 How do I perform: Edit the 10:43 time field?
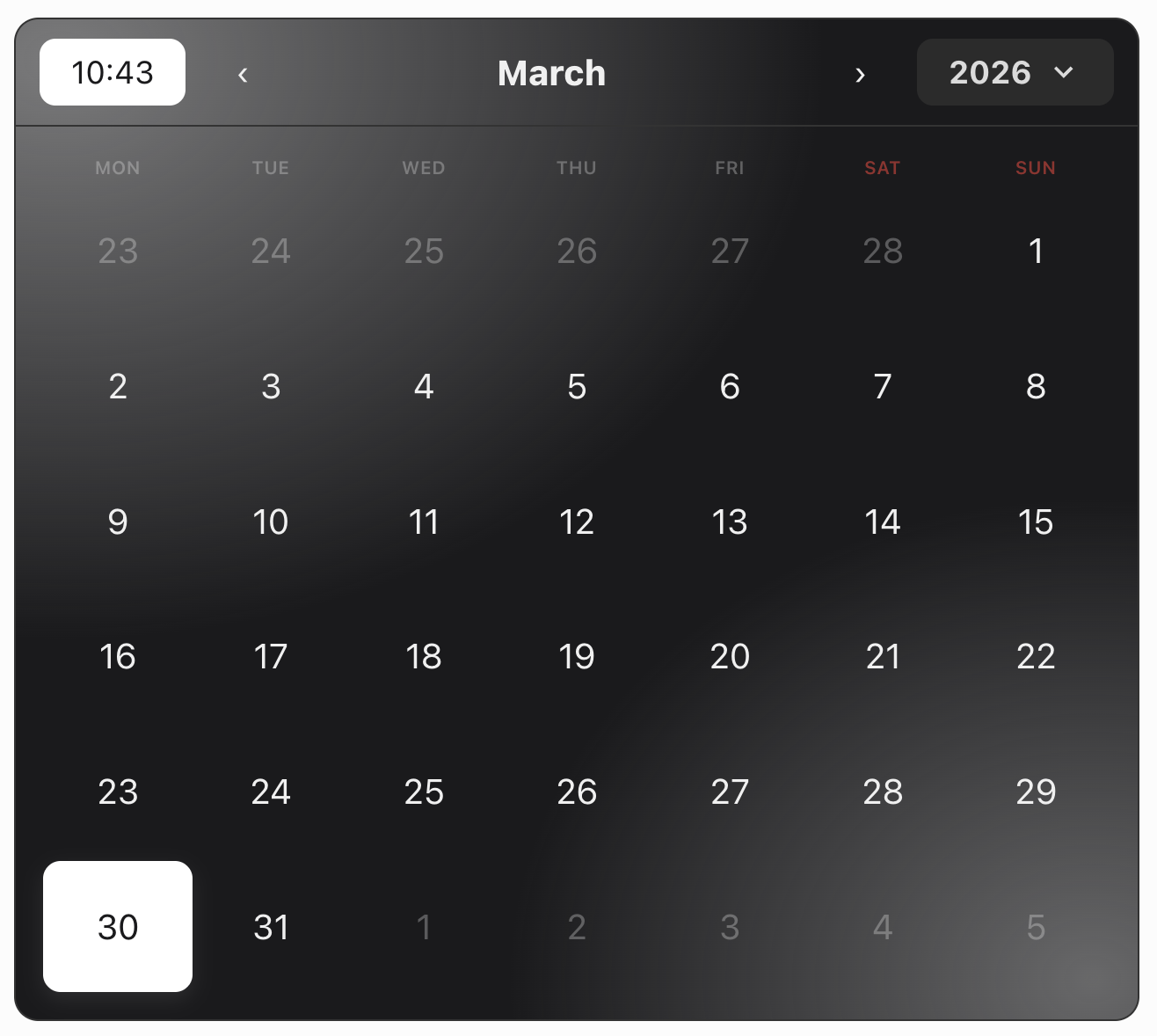[113, 72]
